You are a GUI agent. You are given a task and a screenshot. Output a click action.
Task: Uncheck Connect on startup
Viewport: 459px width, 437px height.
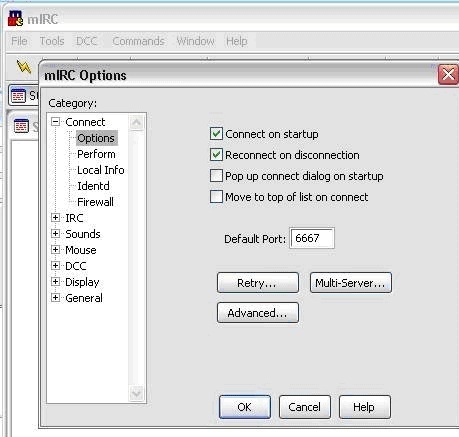216,134
